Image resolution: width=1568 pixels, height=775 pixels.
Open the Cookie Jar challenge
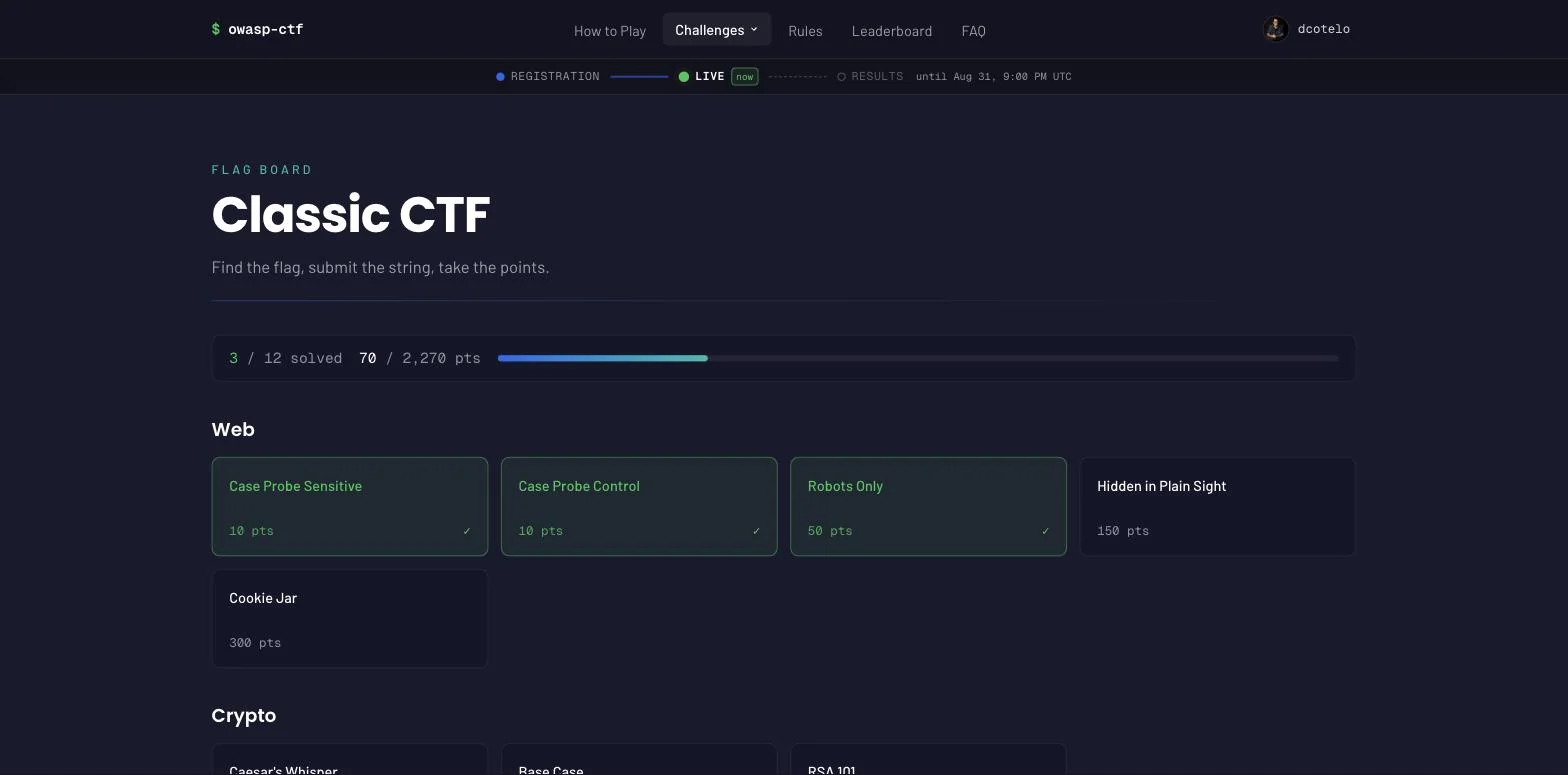pyautogui.click(x=350, y=619)
